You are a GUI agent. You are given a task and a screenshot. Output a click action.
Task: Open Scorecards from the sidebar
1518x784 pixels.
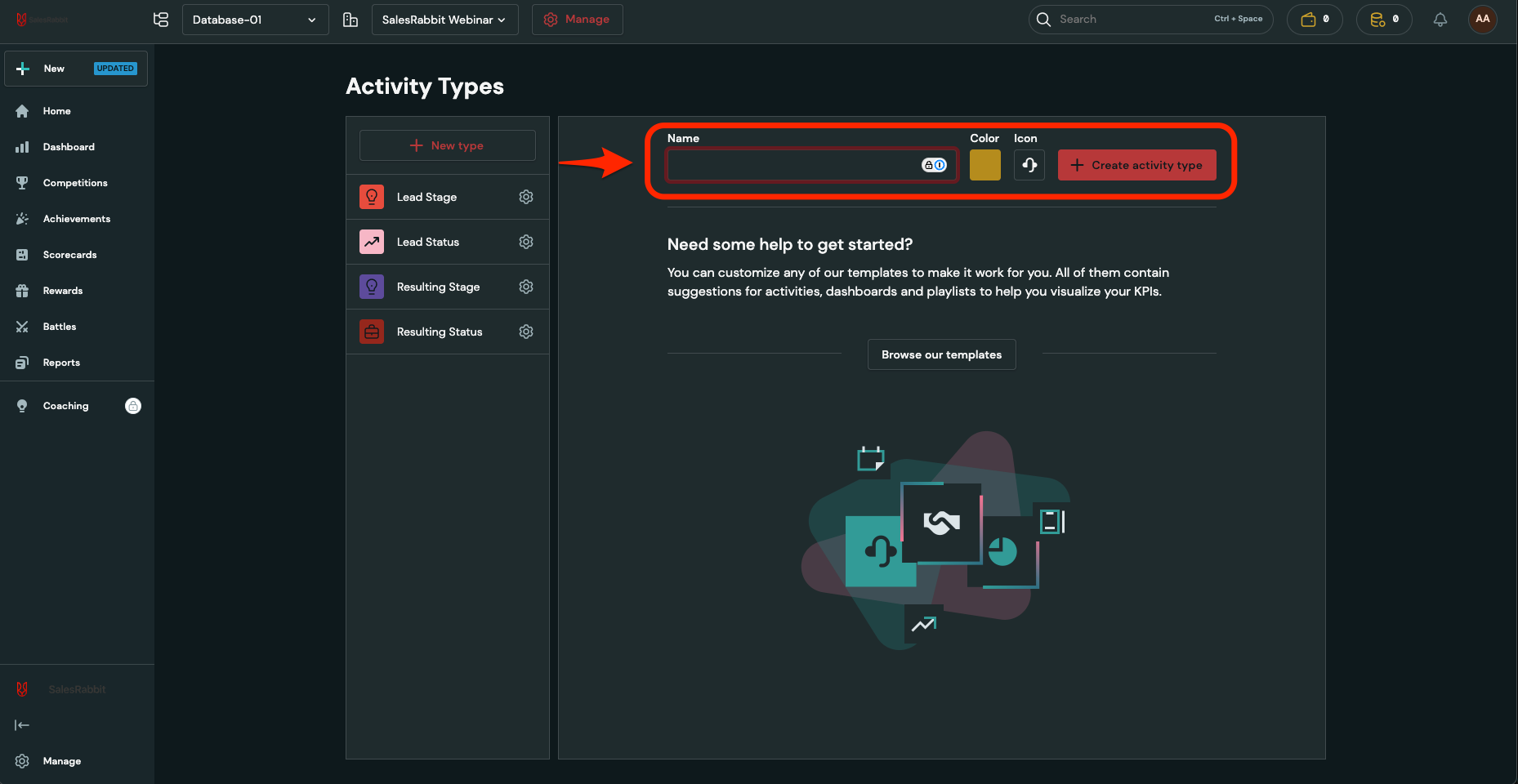69,255
